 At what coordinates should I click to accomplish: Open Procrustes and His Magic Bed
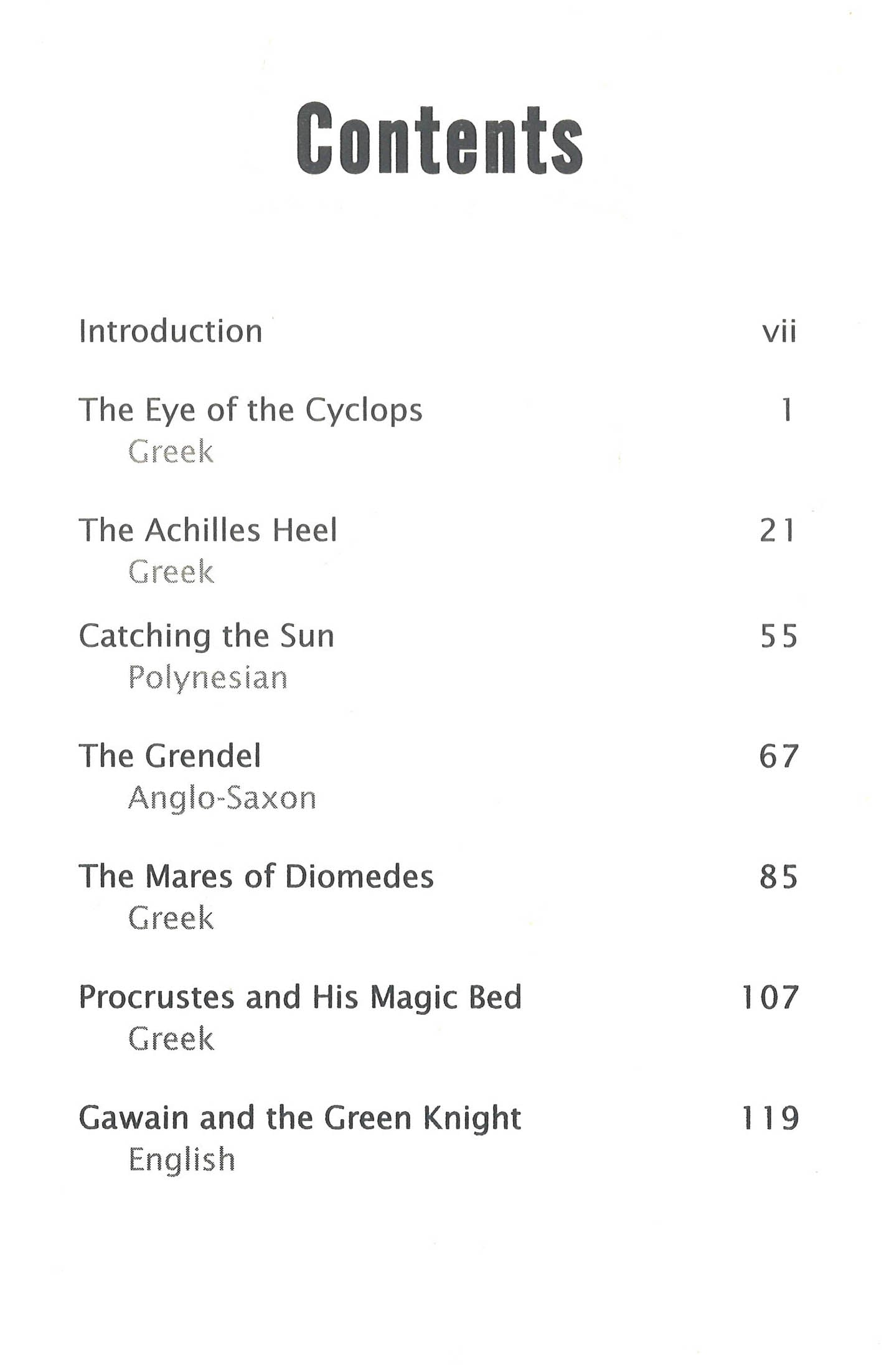[300, 997]
